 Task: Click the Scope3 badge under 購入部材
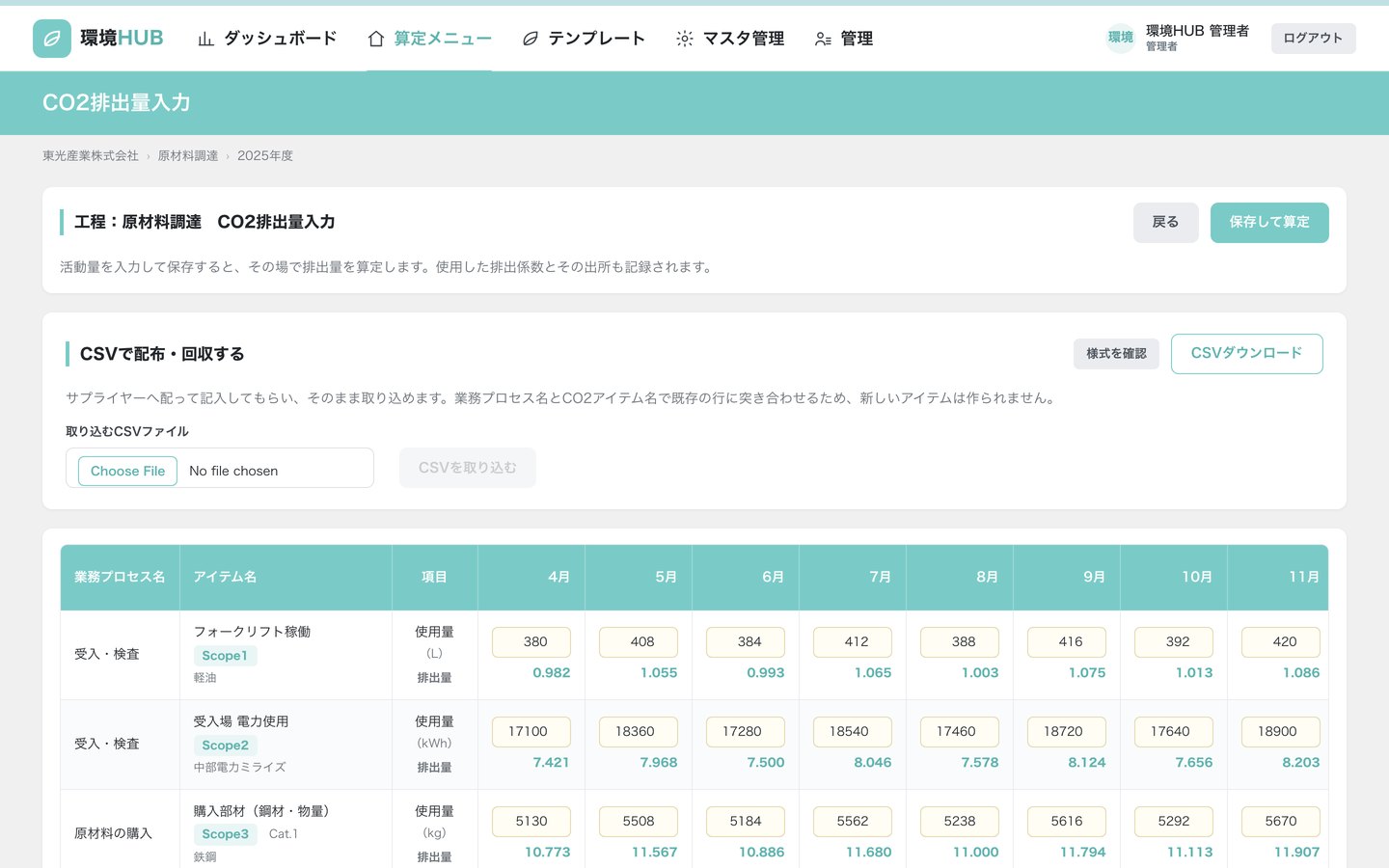coord(225,834)
